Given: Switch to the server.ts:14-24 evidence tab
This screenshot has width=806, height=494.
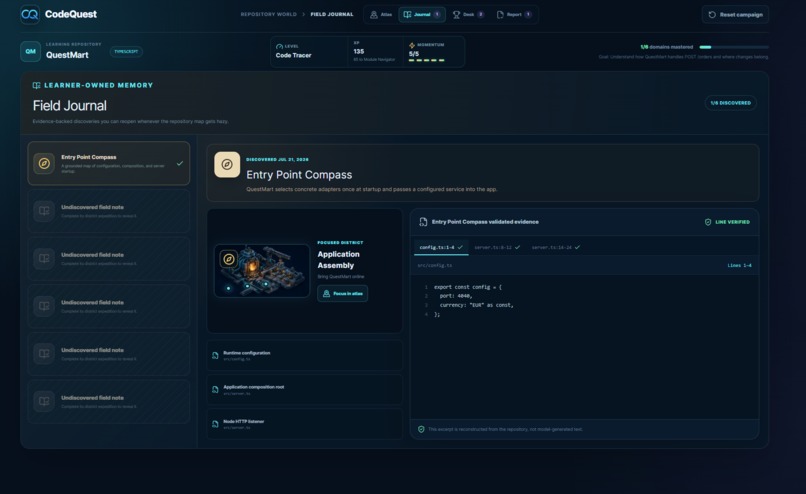Looking at the screenshot, I should [556, 247].
